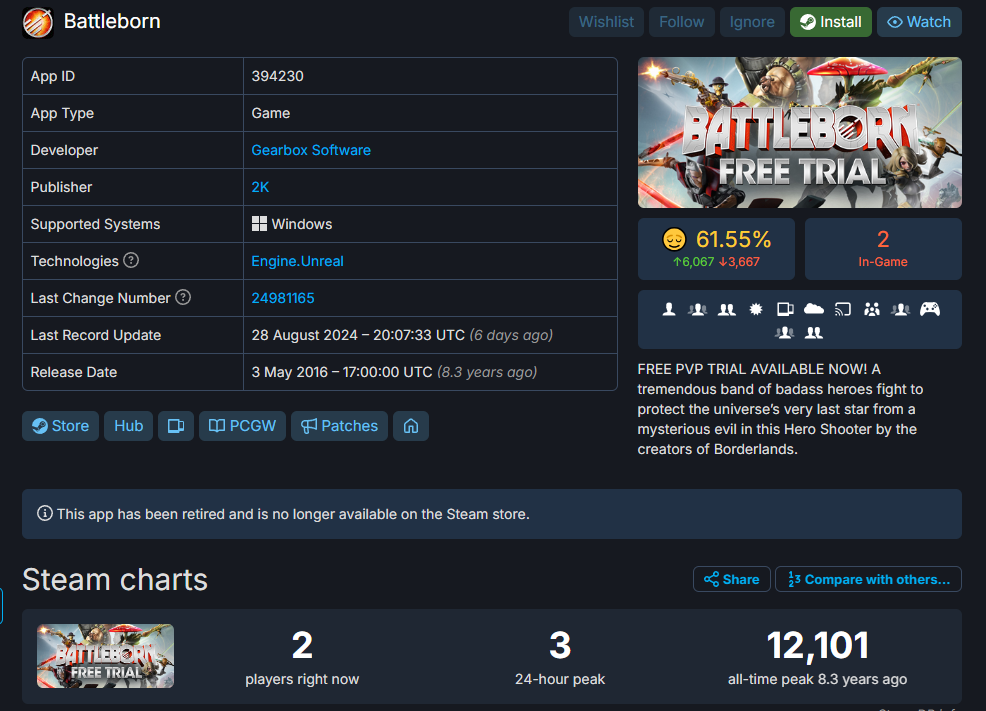986x711 pixels.
Task: Click the Steam Achievements starburst icon
Action: [756, 309]
